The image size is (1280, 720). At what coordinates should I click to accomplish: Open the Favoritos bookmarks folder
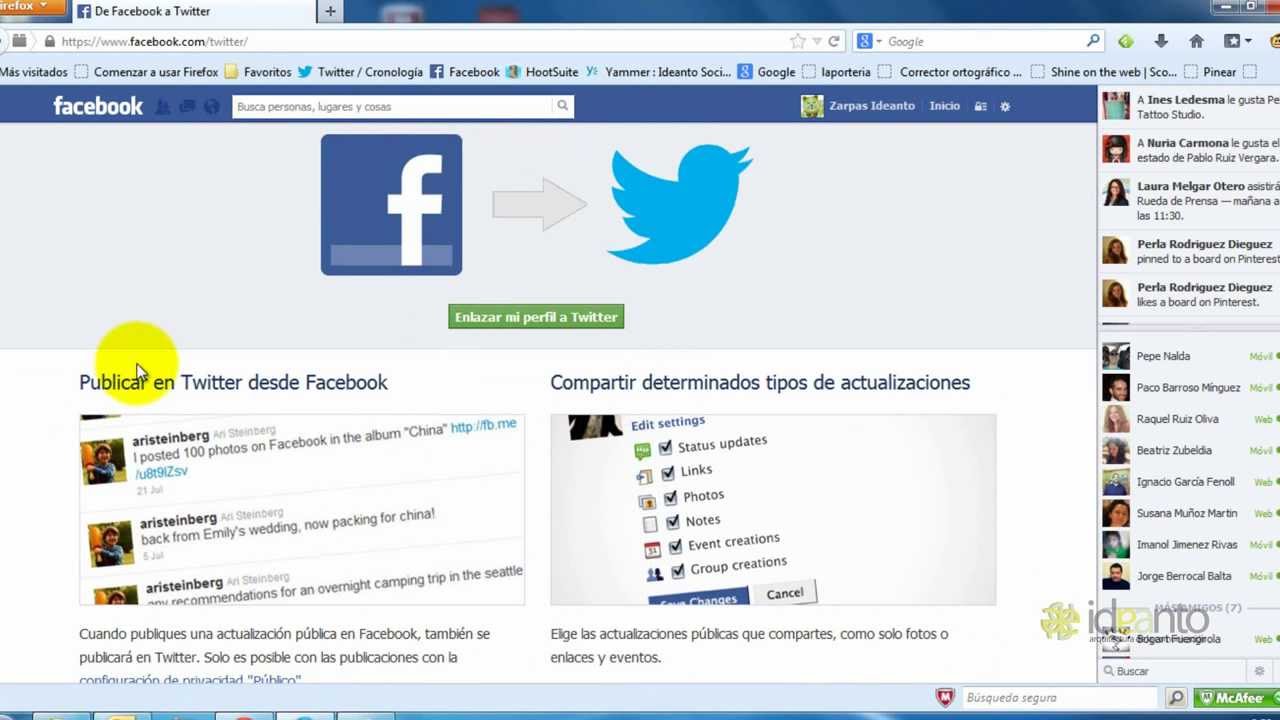[x=258, y=72]
